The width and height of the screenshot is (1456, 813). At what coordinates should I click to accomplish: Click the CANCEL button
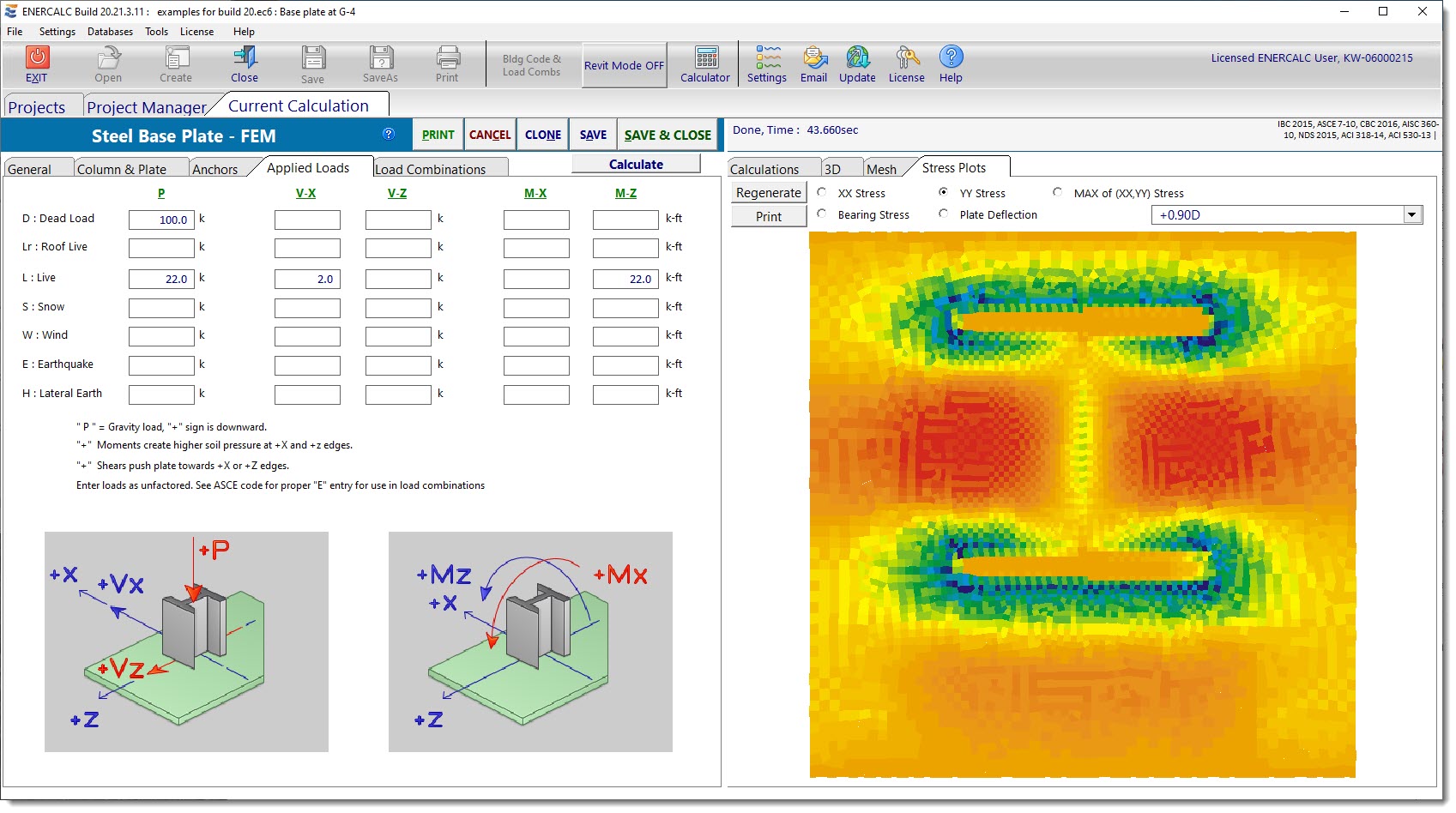[490, 135]
